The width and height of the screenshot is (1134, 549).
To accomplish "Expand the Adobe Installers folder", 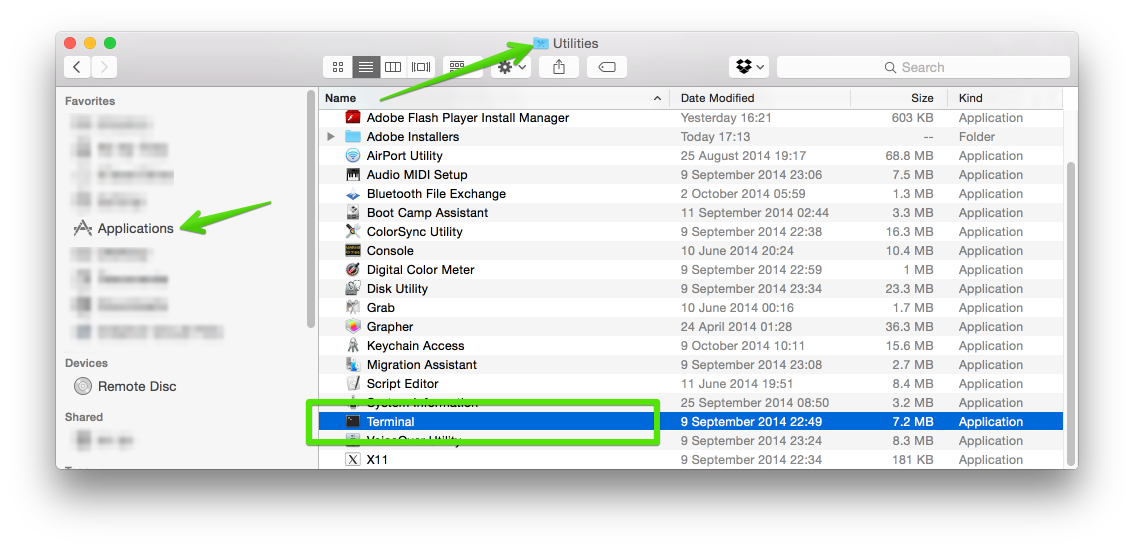I will [331, 137].
